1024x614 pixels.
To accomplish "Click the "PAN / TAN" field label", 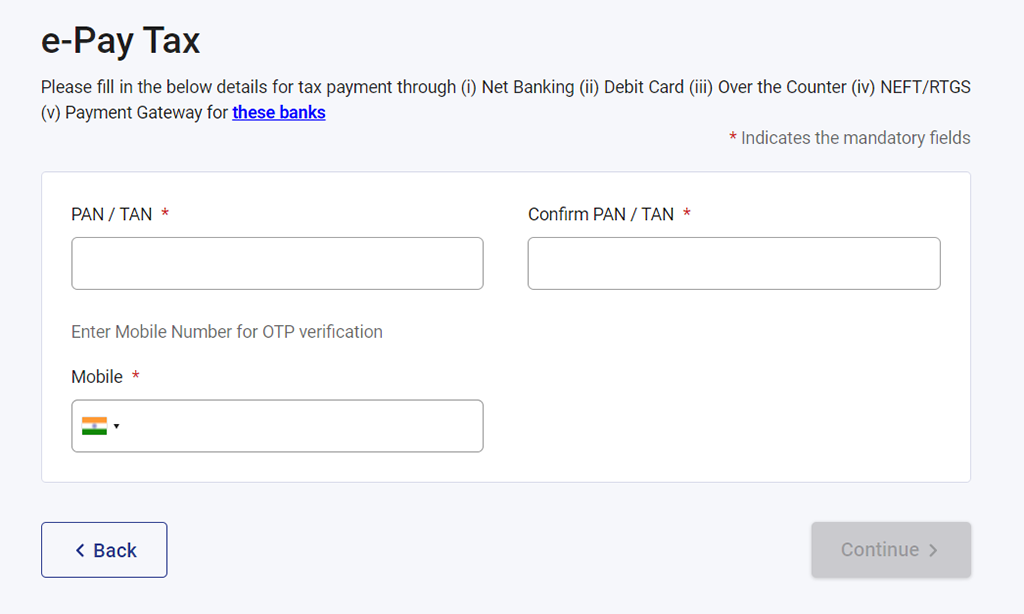I will (111, 214).
